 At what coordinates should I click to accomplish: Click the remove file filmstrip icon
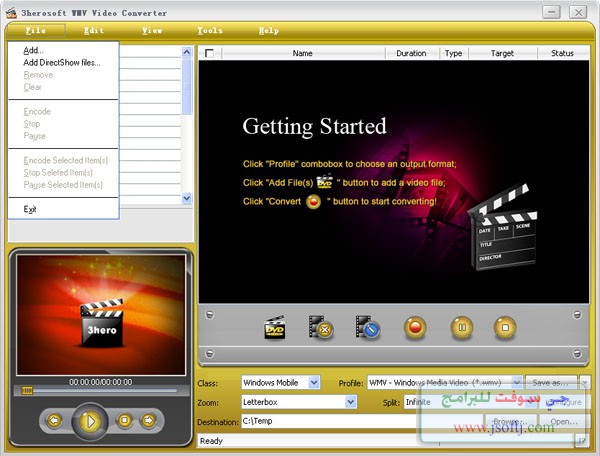pyautogui.click(x=321, y=327)
